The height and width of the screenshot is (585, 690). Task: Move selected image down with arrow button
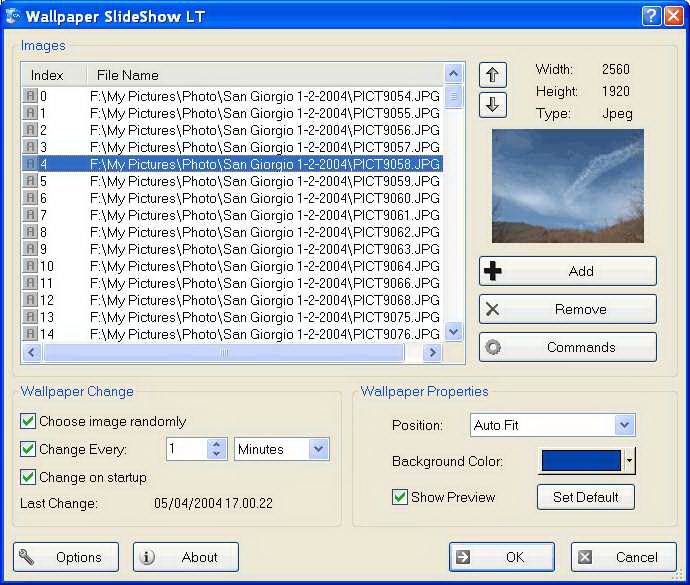coord(492,105)
